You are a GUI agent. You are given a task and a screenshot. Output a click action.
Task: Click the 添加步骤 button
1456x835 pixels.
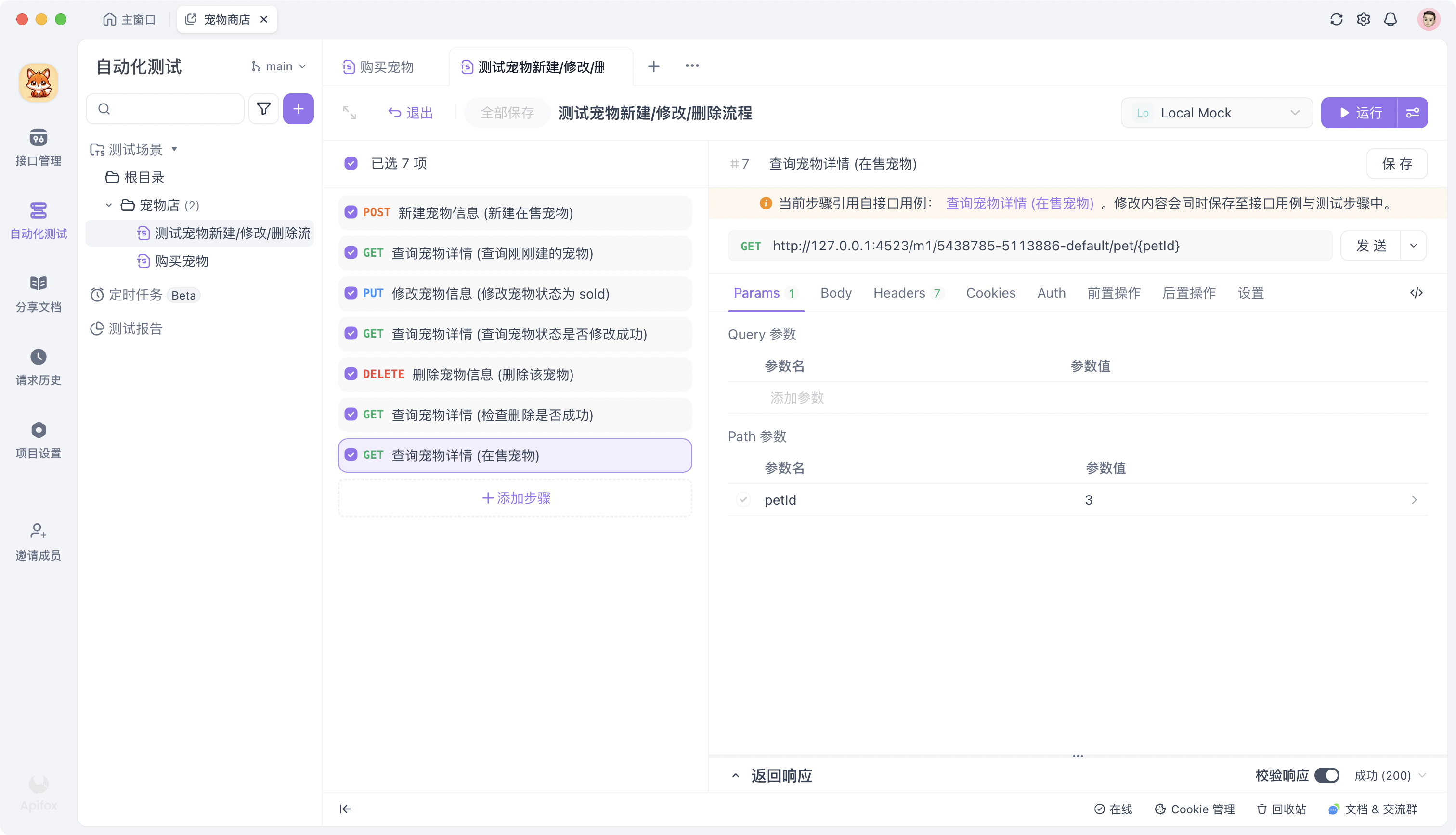pyautogui.click(x=515, y=498)
